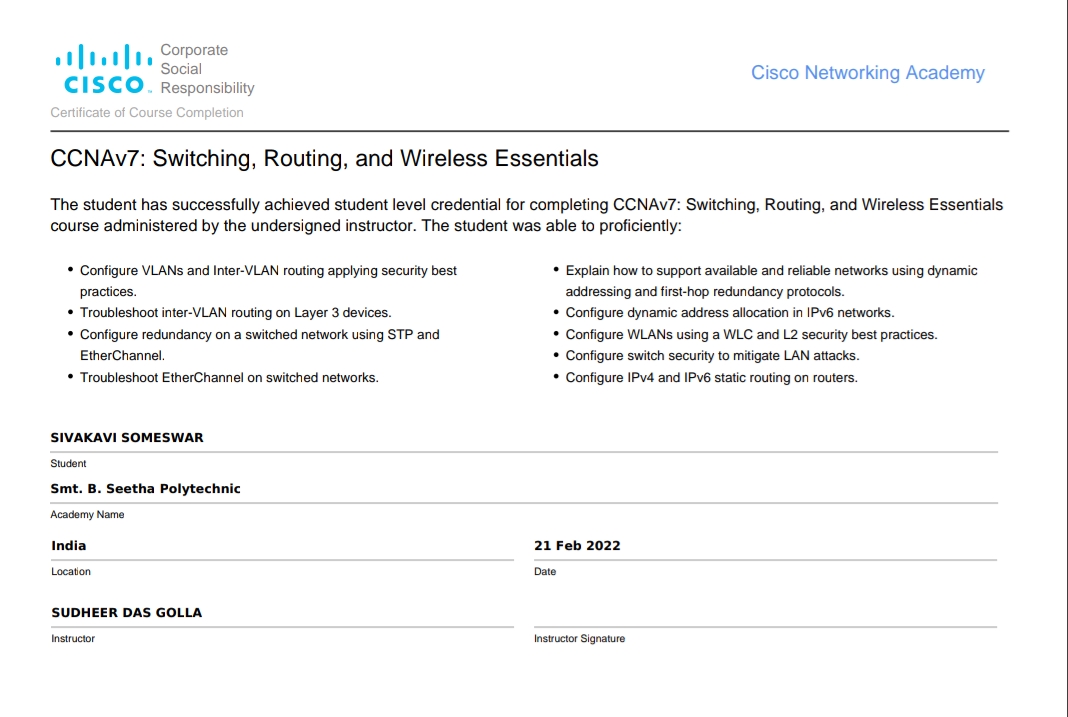Screen dimensions: 1068x717
Task: Click the Explain available and reliable networks bullet
Action: 771,271
